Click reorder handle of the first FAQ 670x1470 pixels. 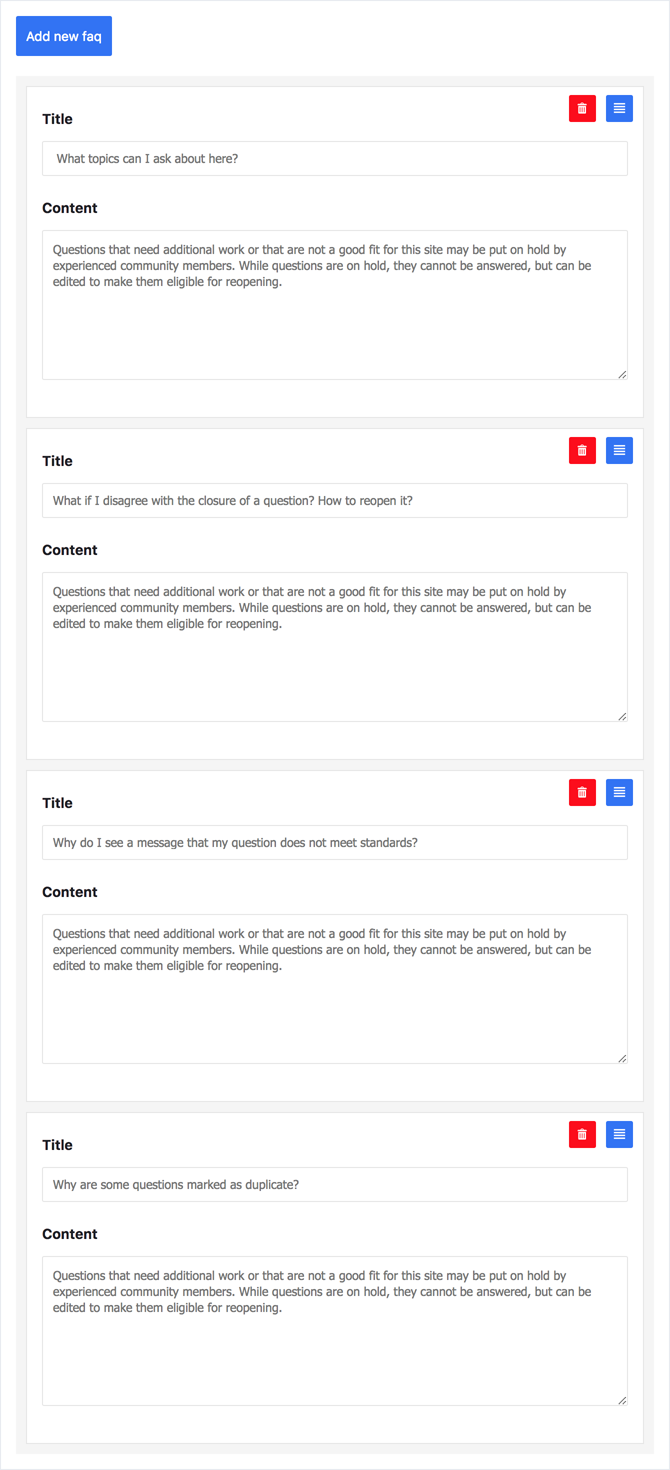(619, 108)
